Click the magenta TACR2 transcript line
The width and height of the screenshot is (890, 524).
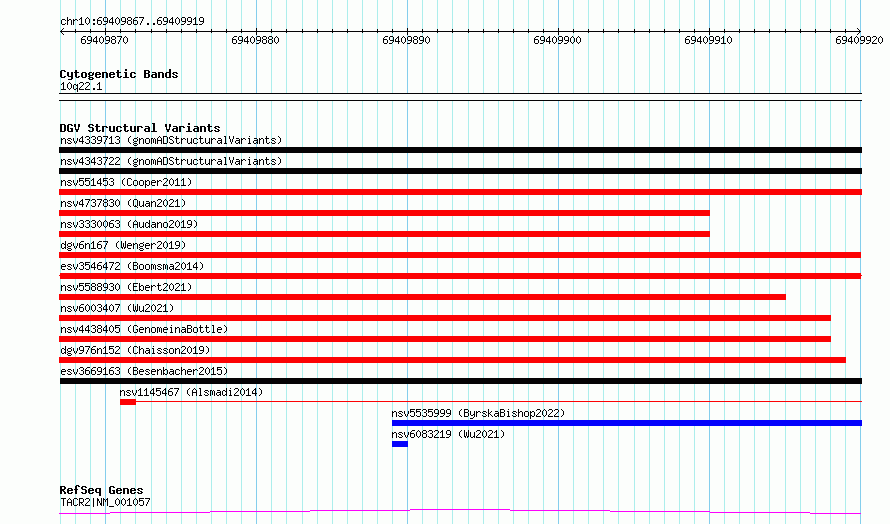460,512
